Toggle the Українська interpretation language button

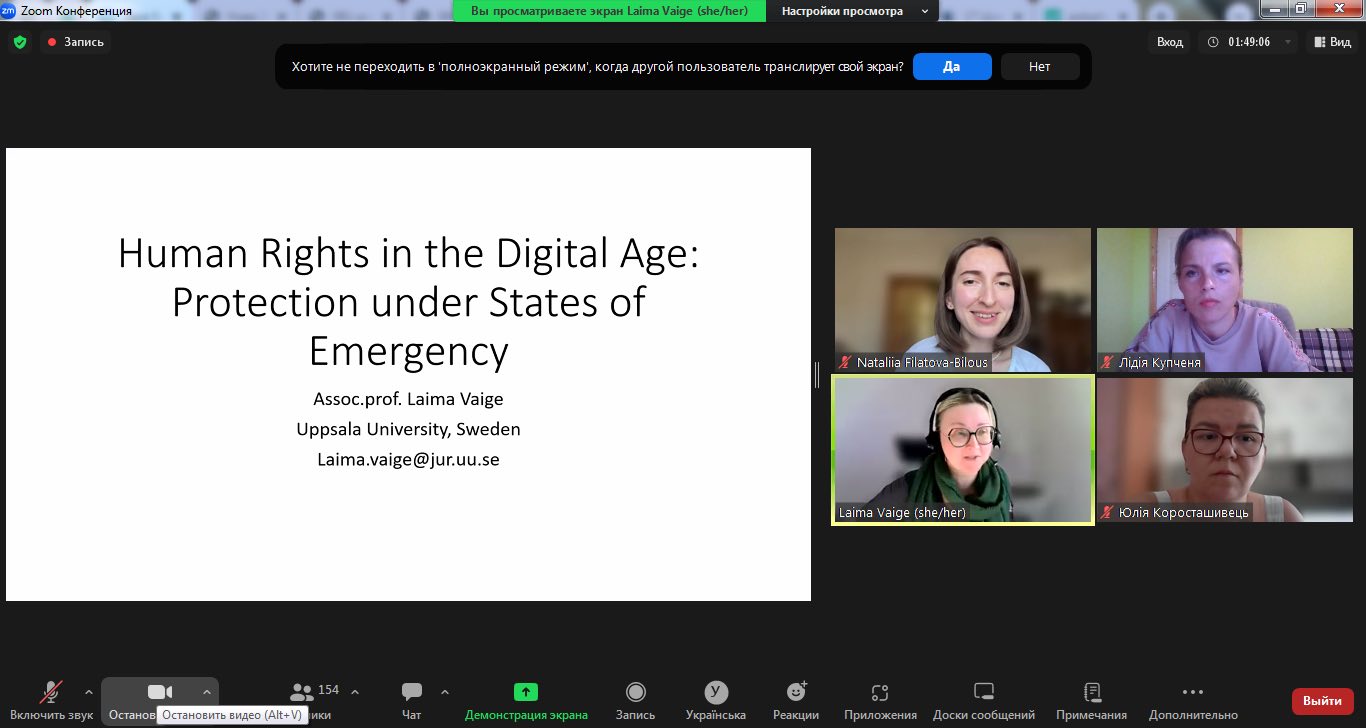(x=715, y=693)
